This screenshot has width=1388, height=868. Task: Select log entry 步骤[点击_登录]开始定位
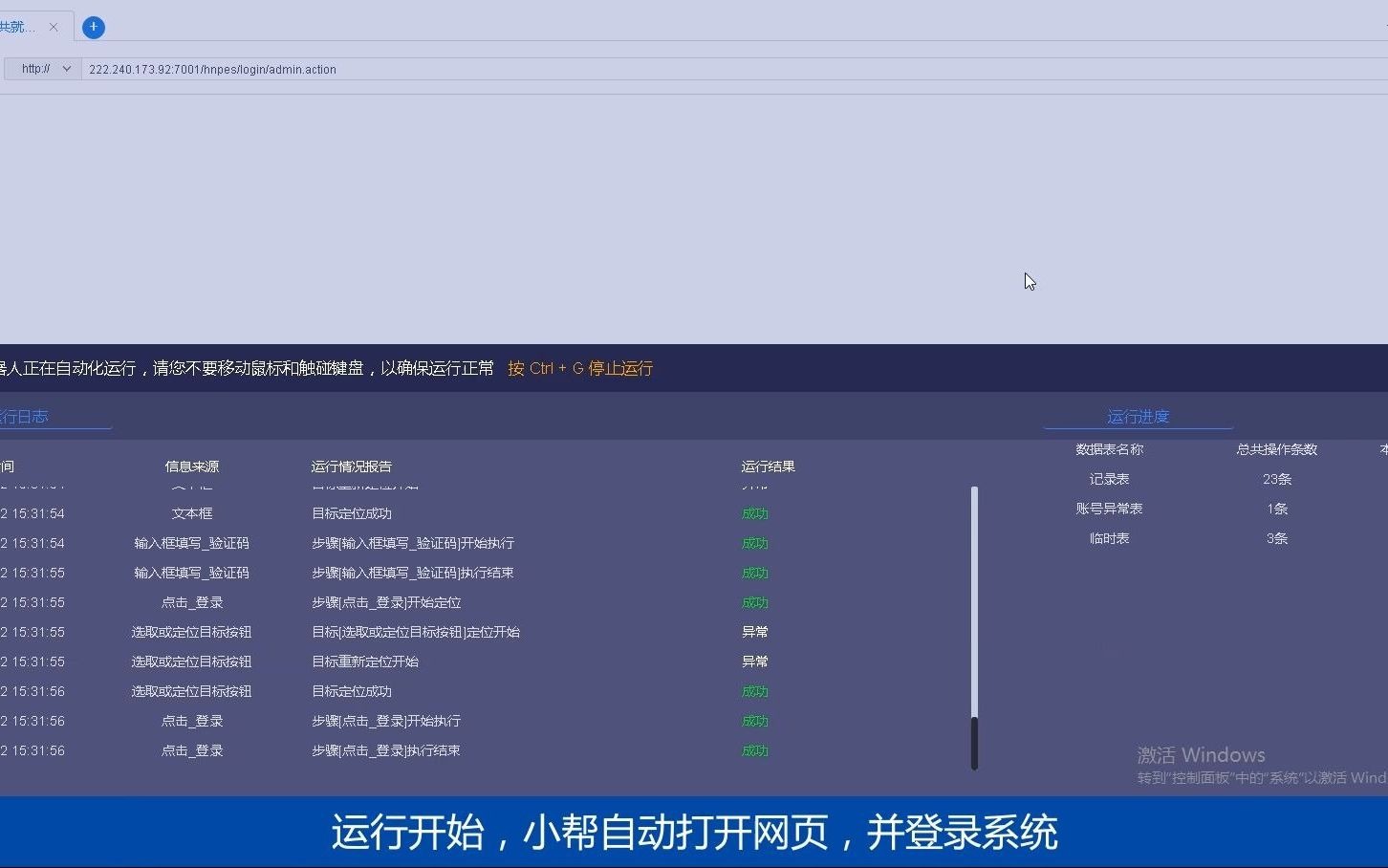point(386,602)
